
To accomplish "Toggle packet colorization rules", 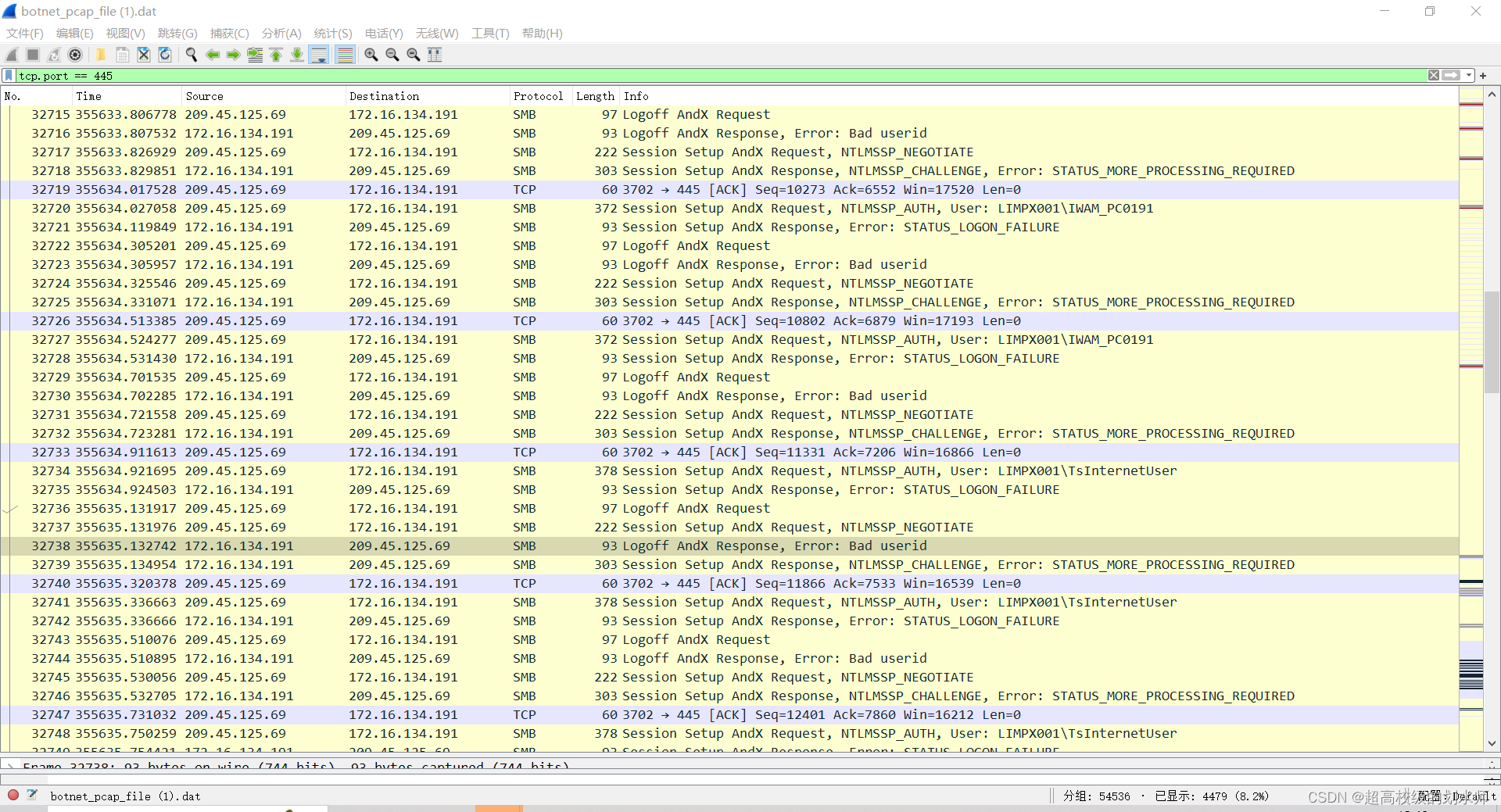I will click(345, 55).
